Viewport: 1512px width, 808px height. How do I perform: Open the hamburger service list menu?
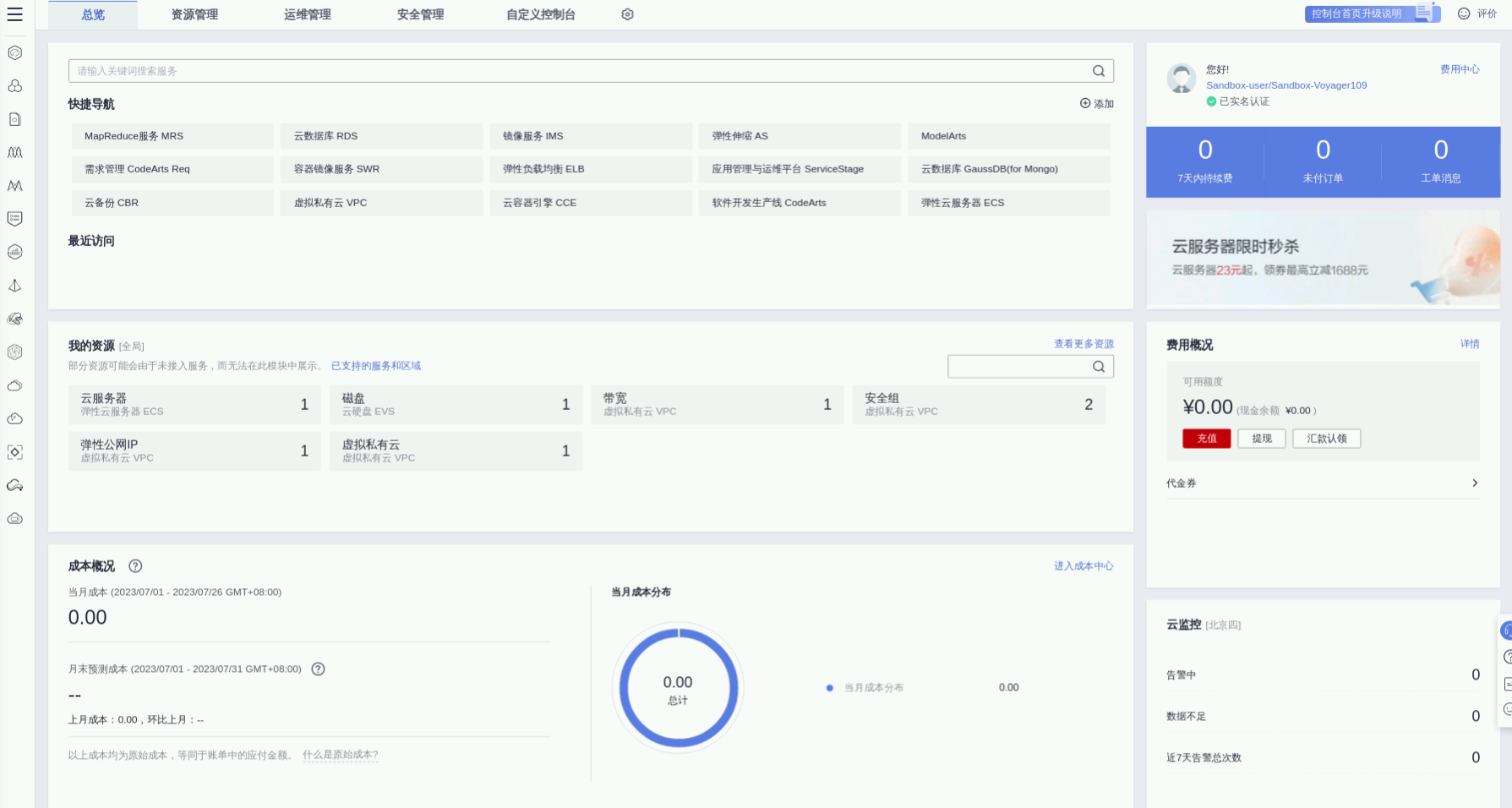[x=14, y=14]
